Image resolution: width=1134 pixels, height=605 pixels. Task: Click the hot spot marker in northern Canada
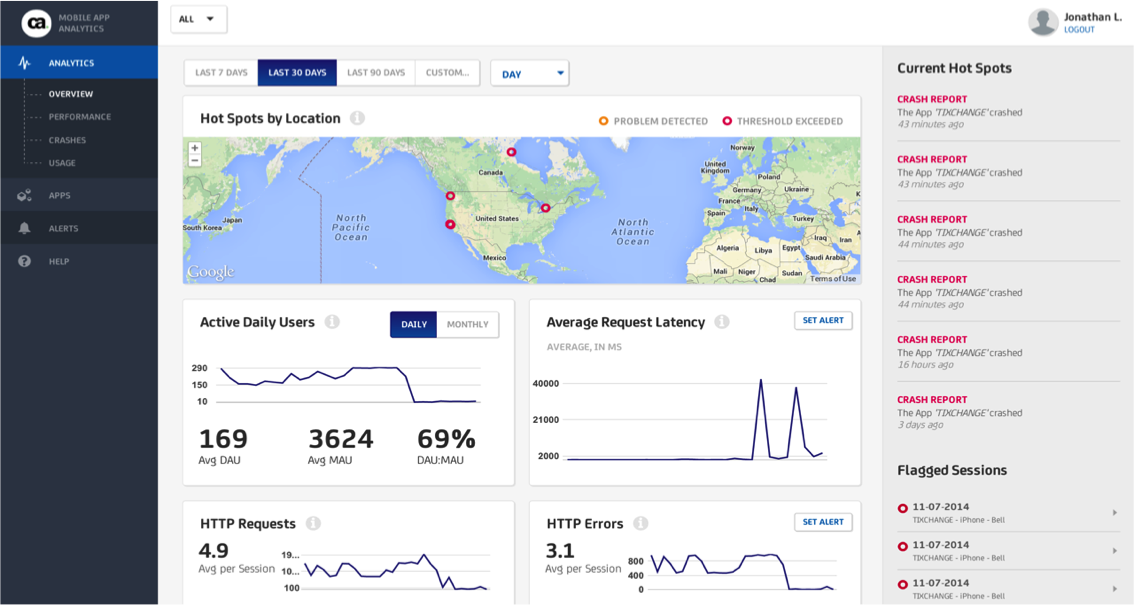point(511,152)
